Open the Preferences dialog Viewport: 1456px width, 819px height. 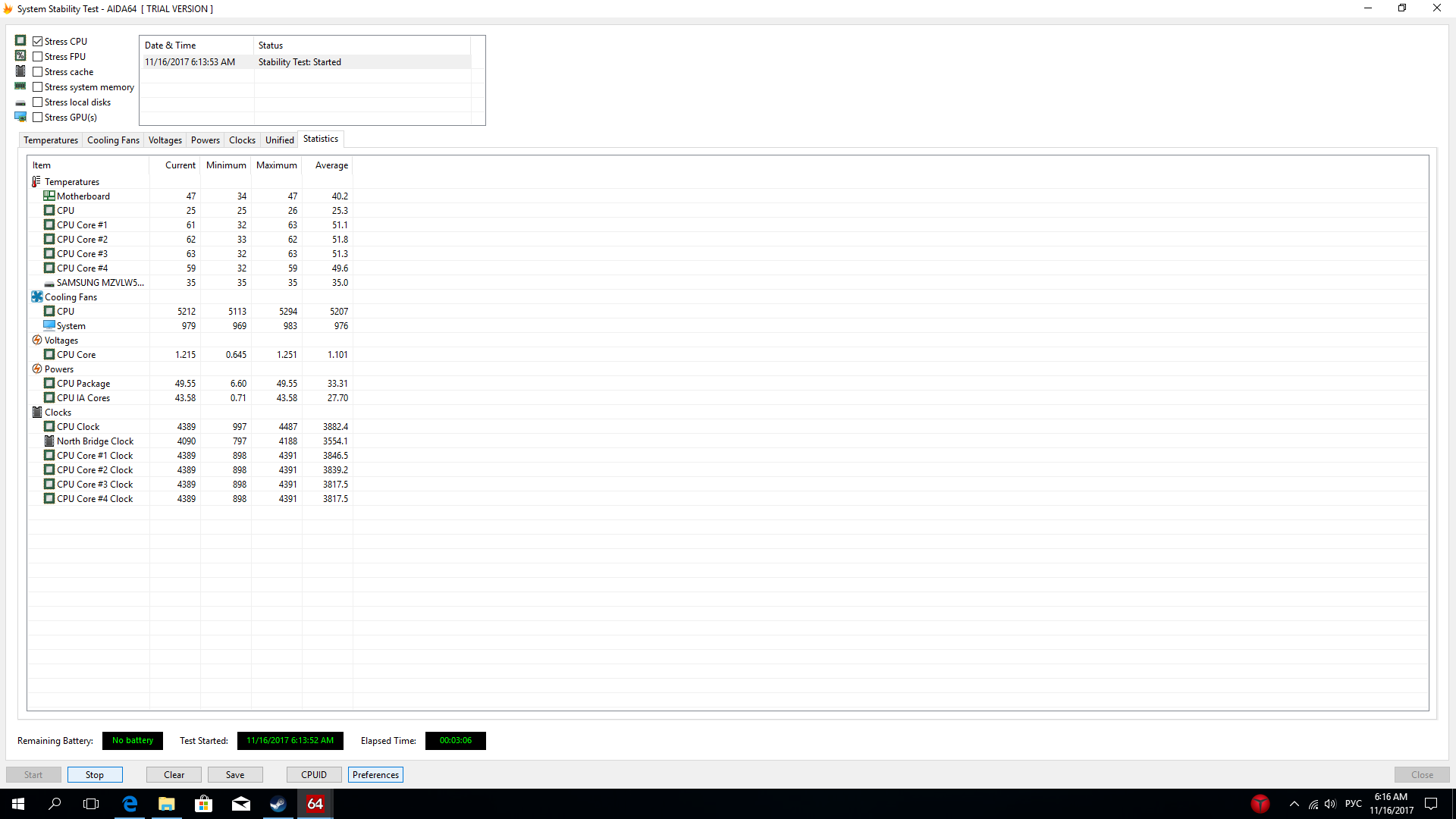coord(375,775)
